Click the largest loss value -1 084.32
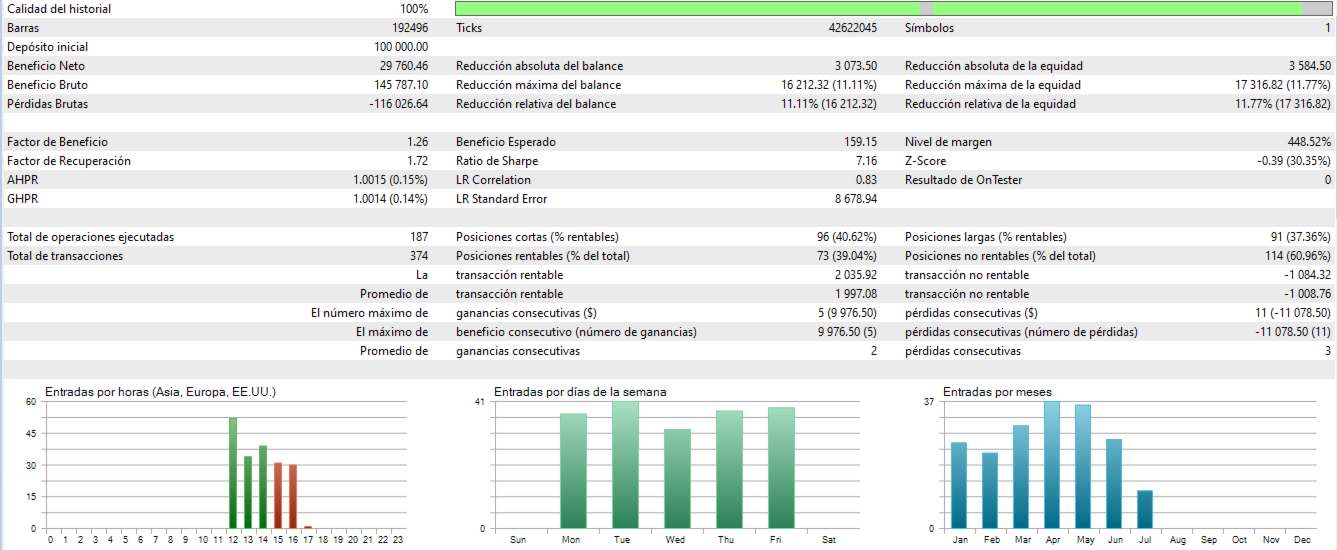This screenshot has width=1337, height=550. tap(1308, 275)
